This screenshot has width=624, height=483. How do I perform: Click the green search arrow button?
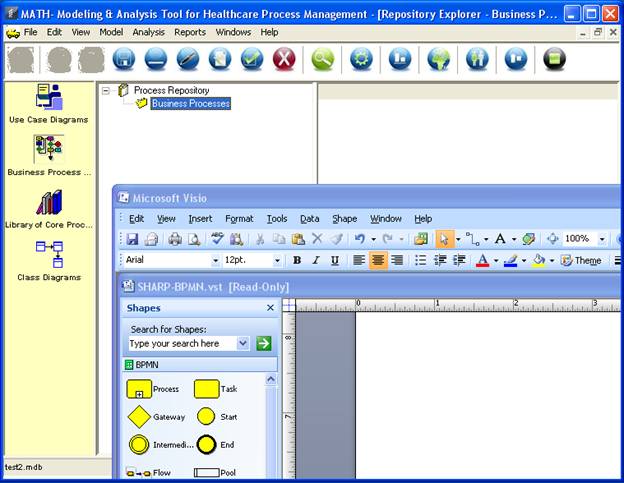(264, 343)
